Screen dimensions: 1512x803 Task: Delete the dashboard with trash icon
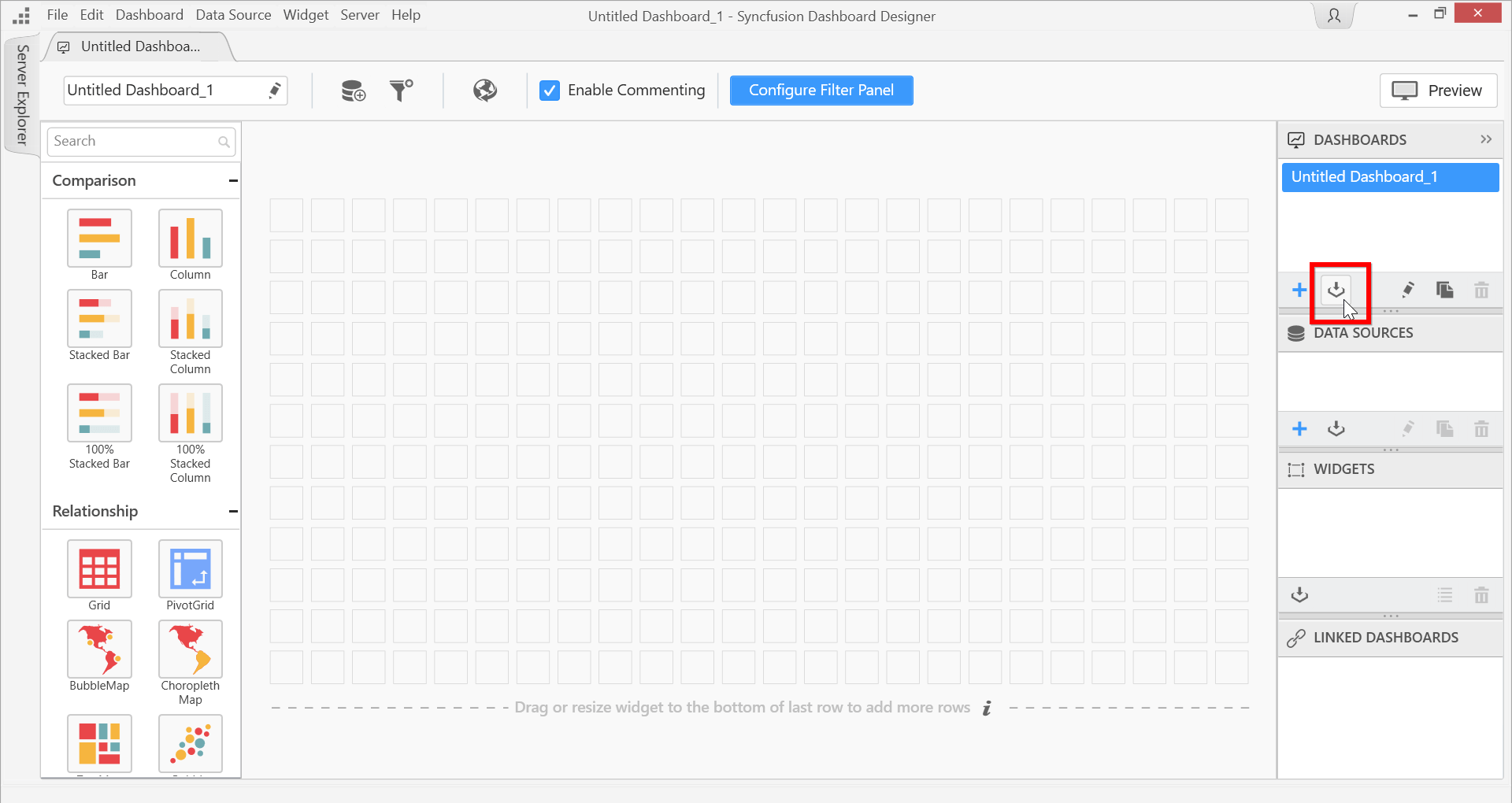pos(1481,290)
